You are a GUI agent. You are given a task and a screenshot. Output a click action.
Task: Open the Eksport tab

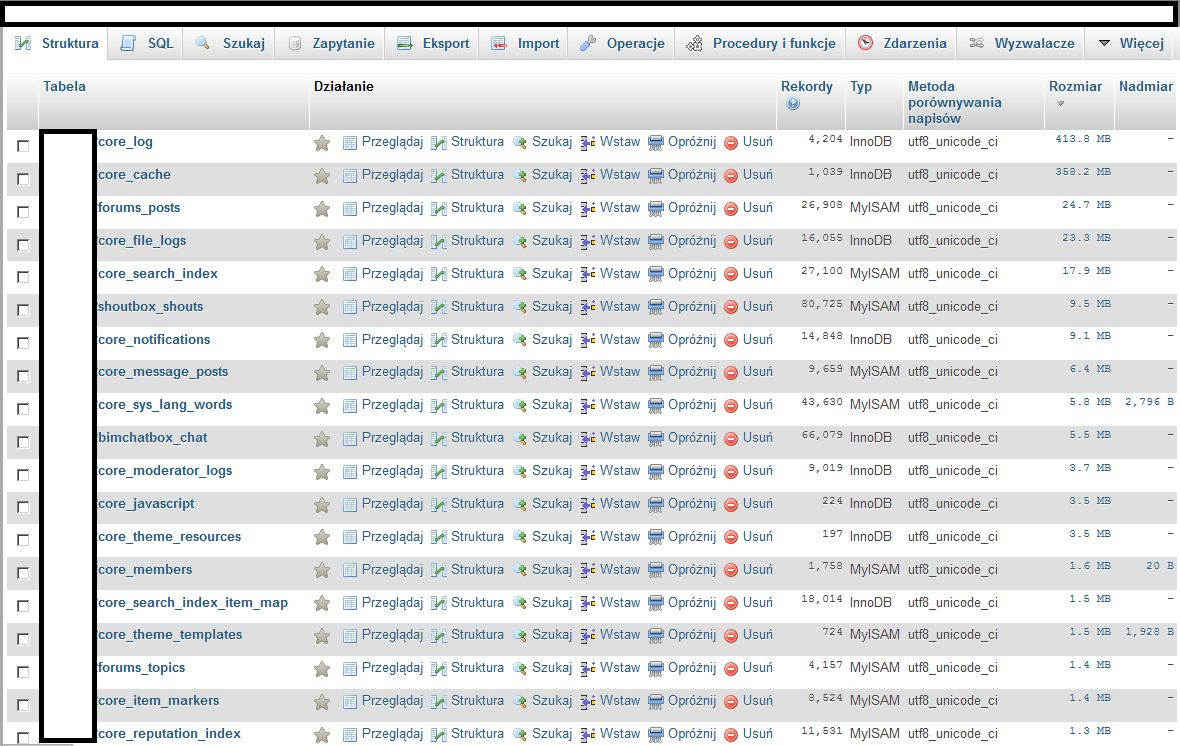point(433,44)
